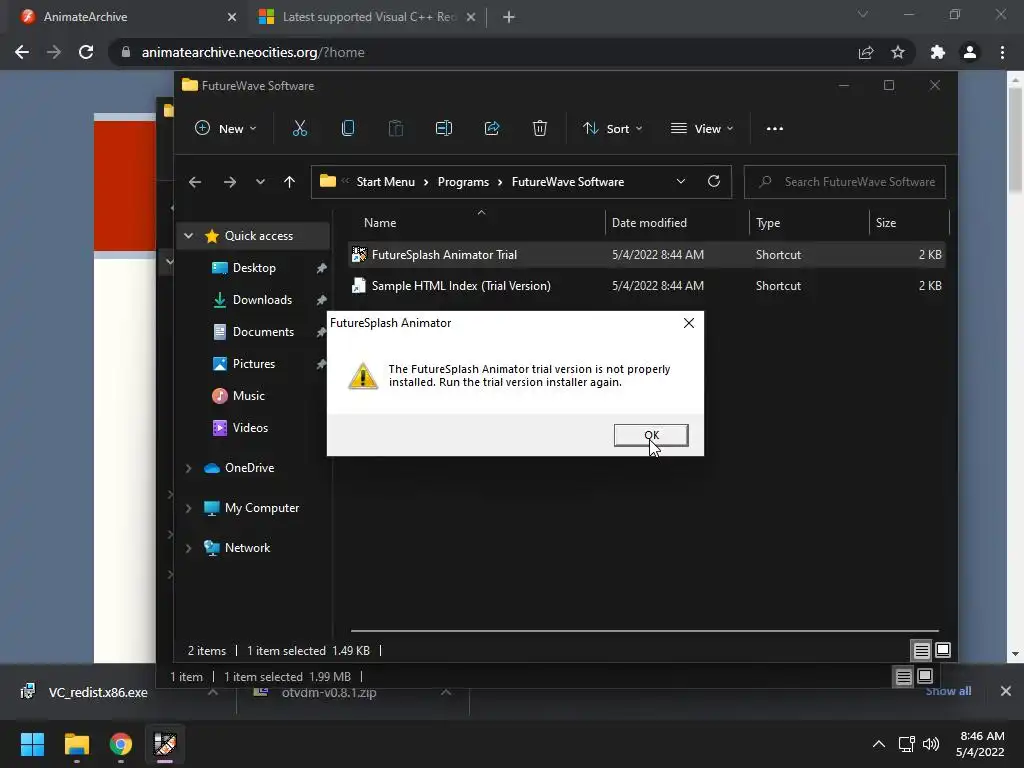
Task: Open Chrome Extensions puzzle icon
Action: [938, 52]
